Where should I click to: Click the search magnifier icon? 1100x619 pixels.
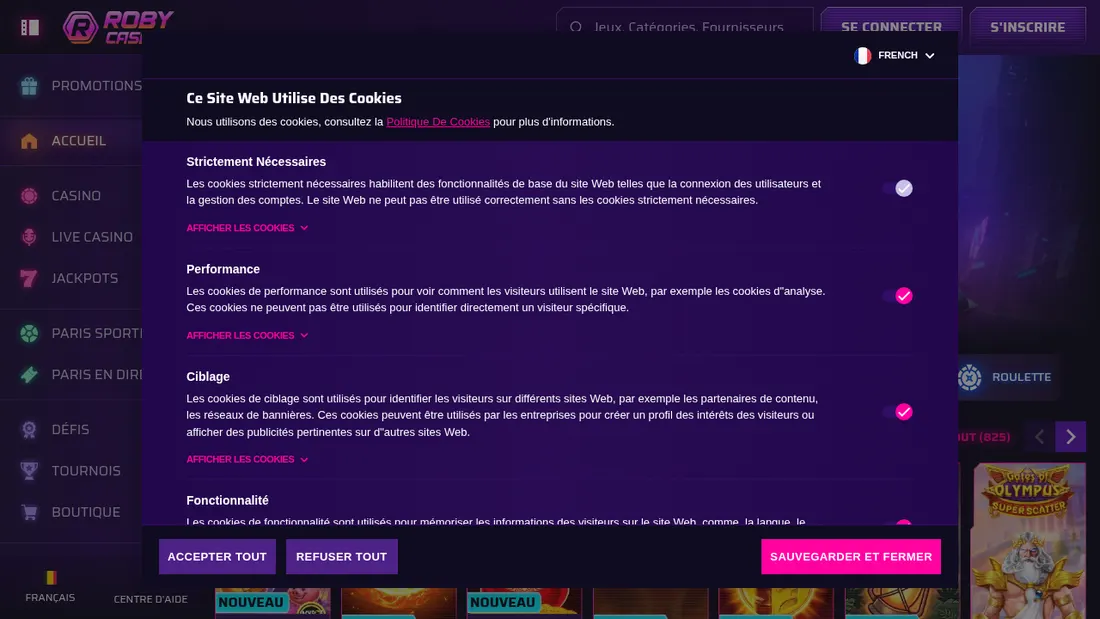[x=576, y=27]
